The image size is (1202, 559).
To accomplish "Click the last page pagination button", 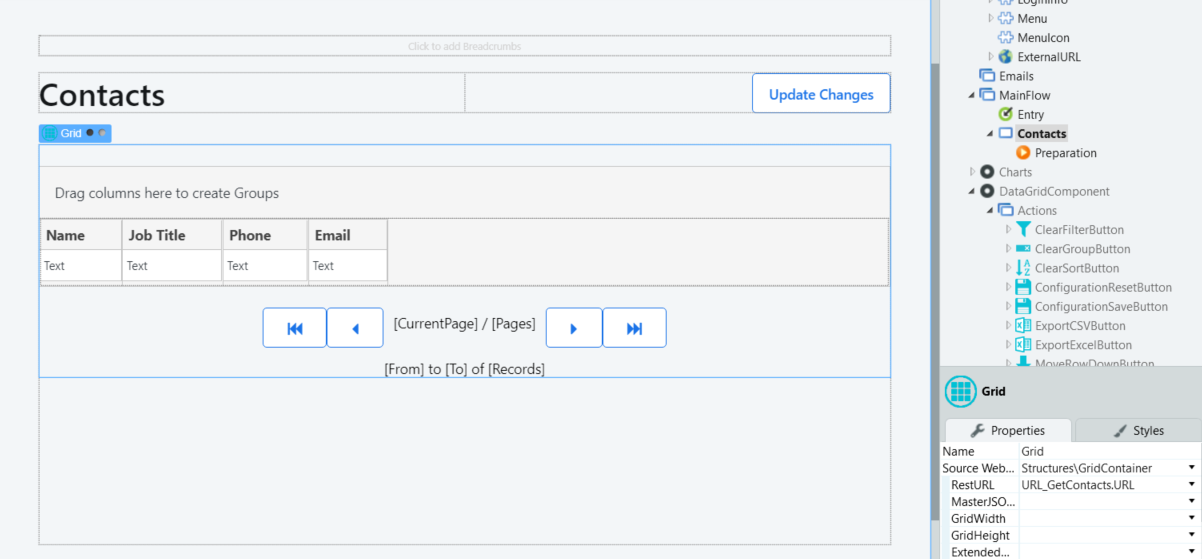I will 634,328.
